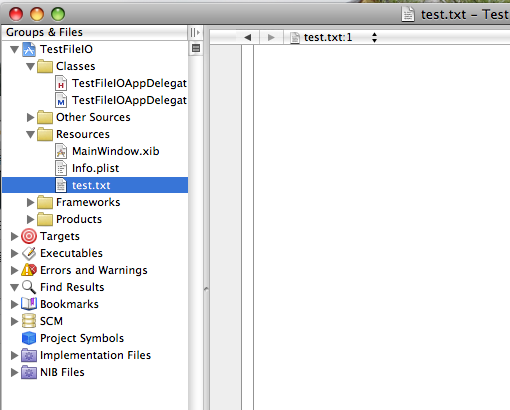Click the Executables icon
510x410 pixels.
pyautogui.click(x=29, y=253)
